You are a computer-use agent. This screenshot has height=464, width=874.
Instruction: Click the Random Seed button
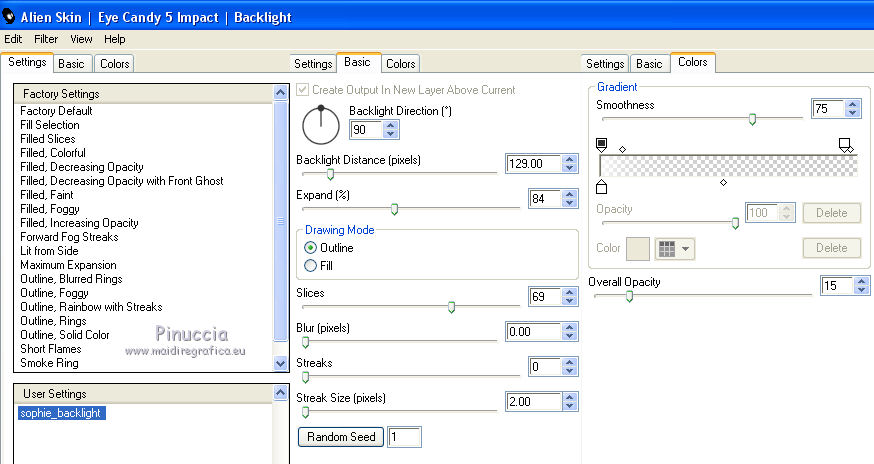coord(341,437)
